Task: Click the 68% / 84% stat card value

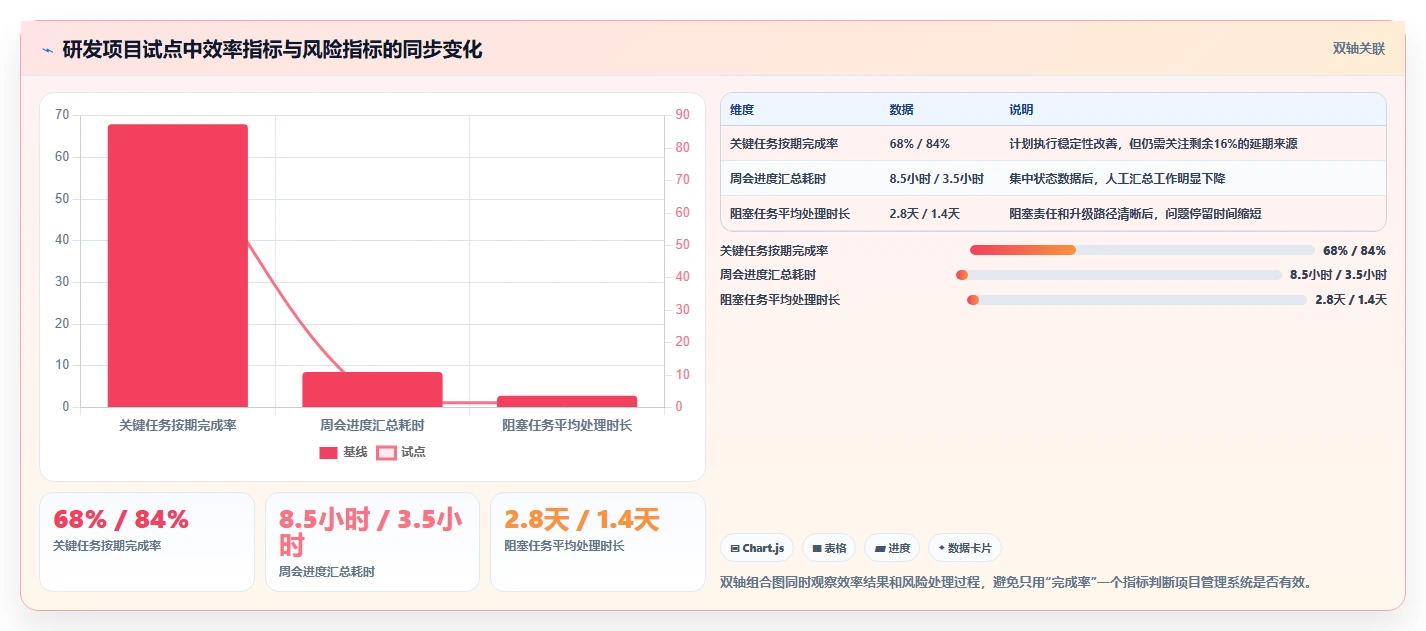Action: coord(121,520)
